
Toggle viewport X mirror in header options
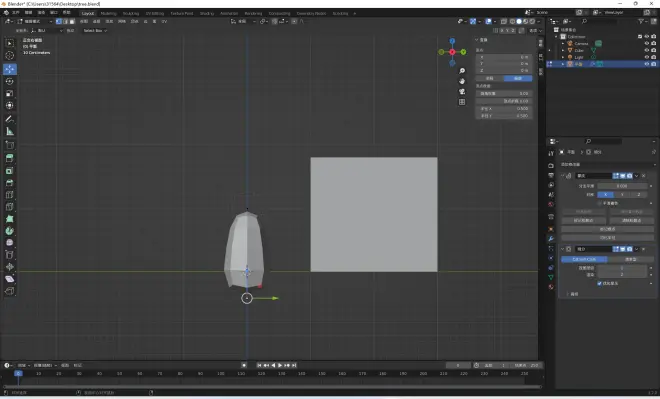[502, 30]
